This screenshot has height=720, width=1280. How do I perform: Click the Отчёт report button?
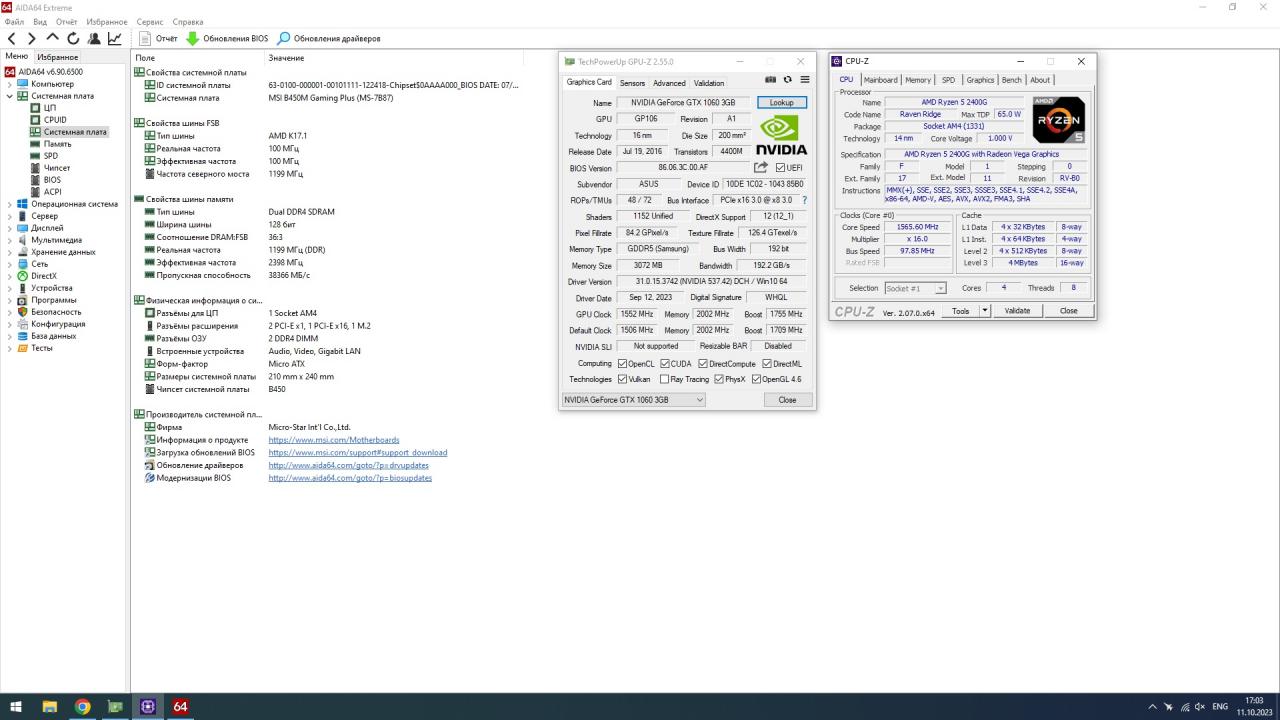(x=158, y=39)
